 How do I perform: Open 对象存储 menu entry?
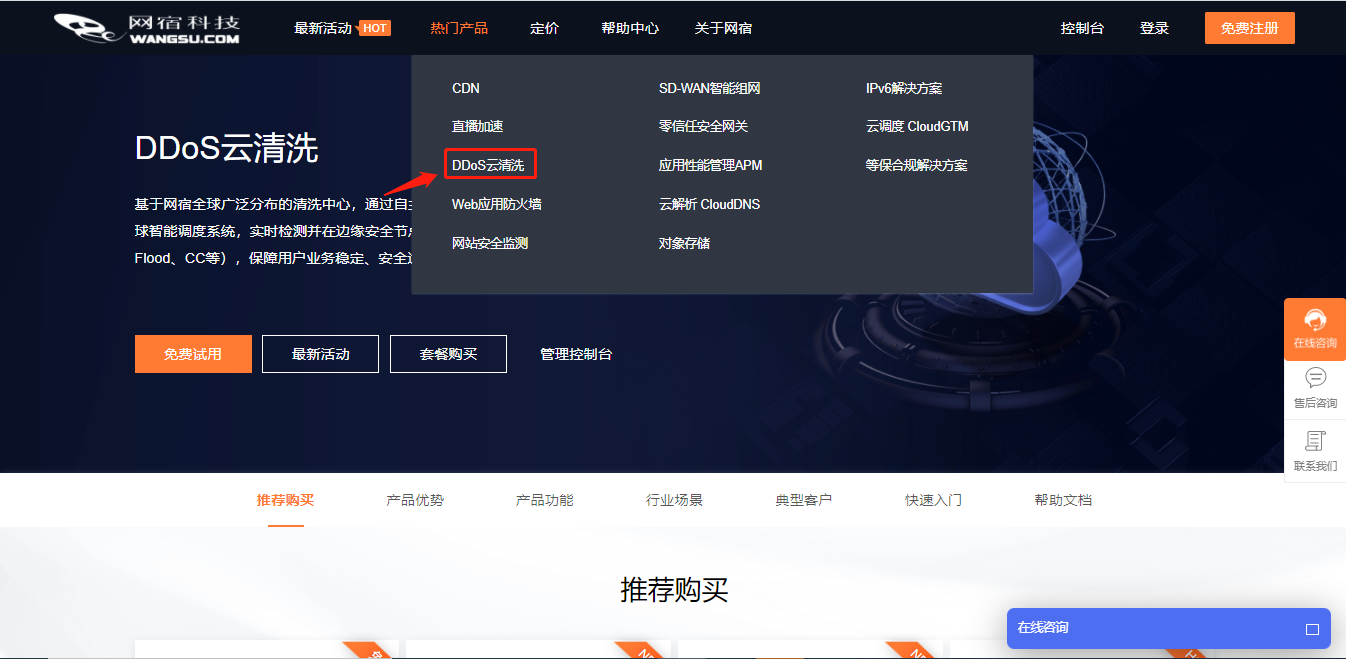[x=684, y=243]
